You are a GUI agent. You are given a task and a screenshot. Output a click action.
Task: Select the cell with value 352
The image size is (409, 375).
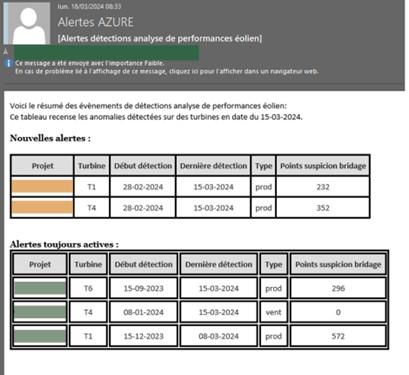click(323, 208)
